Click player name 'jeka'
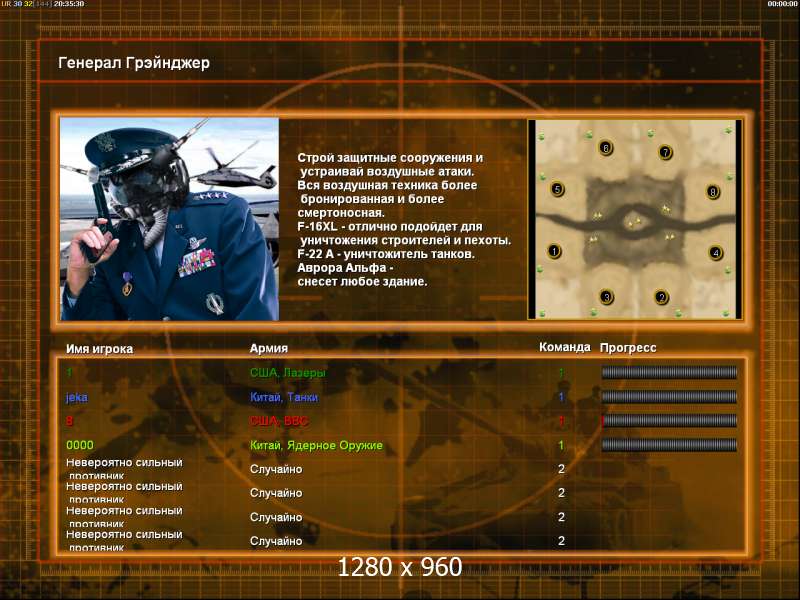This screenshot has height=600, width=800. point(77,397)
